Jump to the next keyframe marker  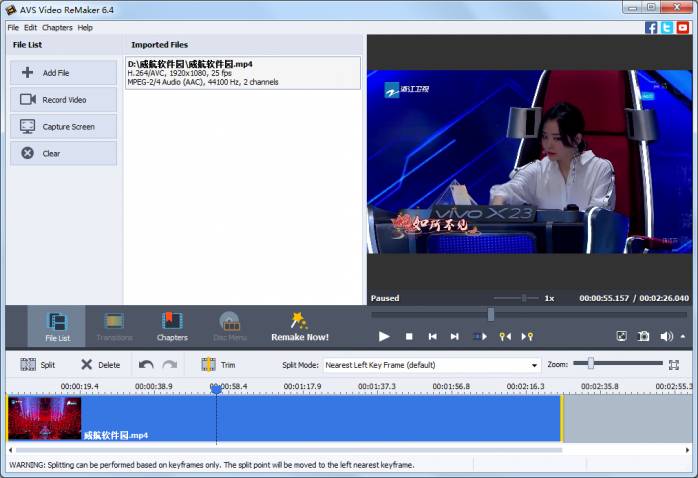point(528,337)
